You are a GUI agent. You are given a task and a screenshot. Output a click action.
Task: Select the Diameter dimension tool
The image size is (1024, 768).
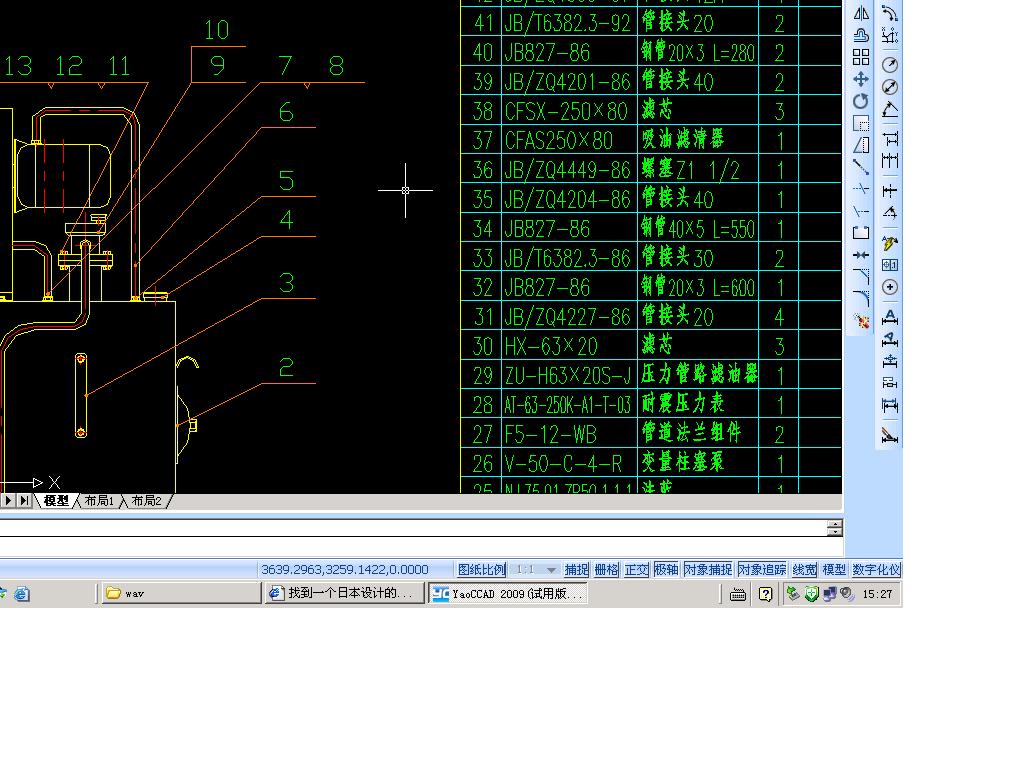point(889,87)
